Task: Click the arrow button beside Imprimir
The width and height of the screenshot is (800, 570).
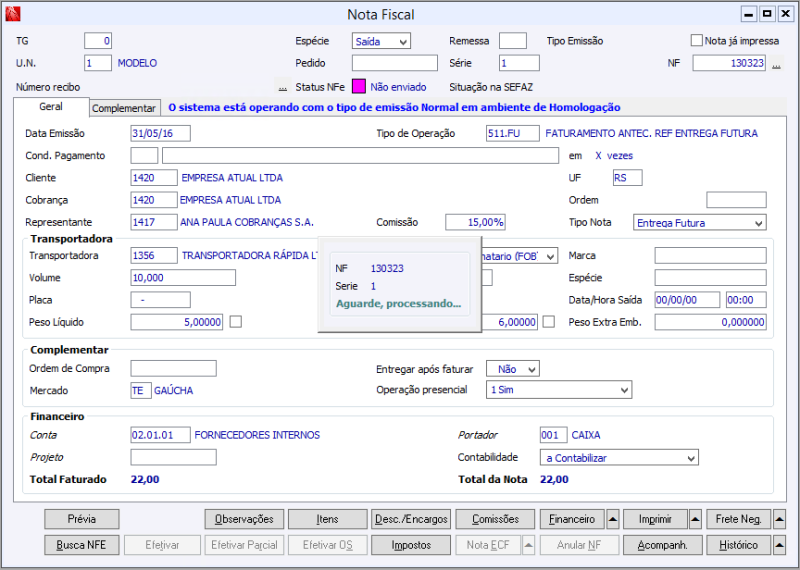Action: 696,519
